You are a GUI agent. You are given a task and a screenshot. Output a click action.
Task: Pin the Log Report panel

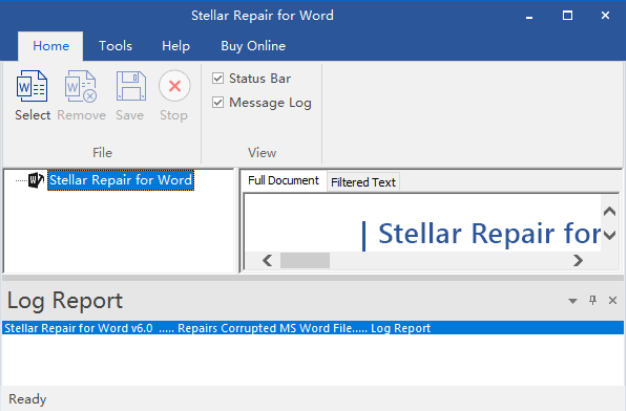(x=592, y=300)
